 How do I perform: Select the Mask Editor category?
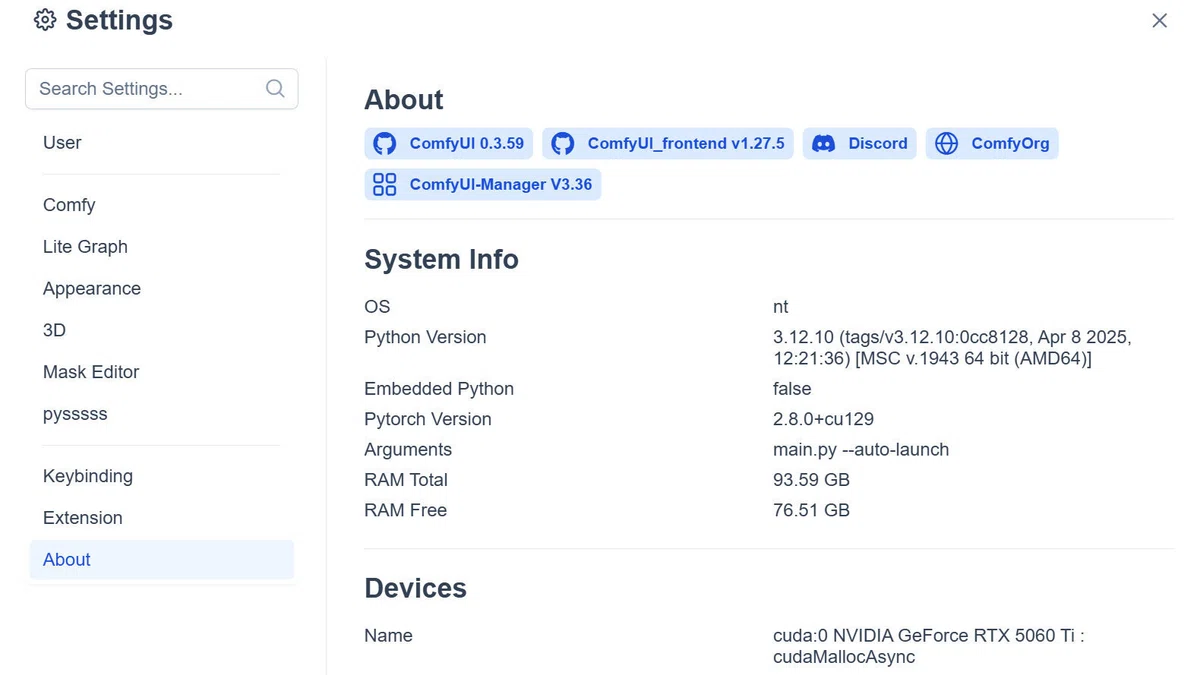point(162,372)
